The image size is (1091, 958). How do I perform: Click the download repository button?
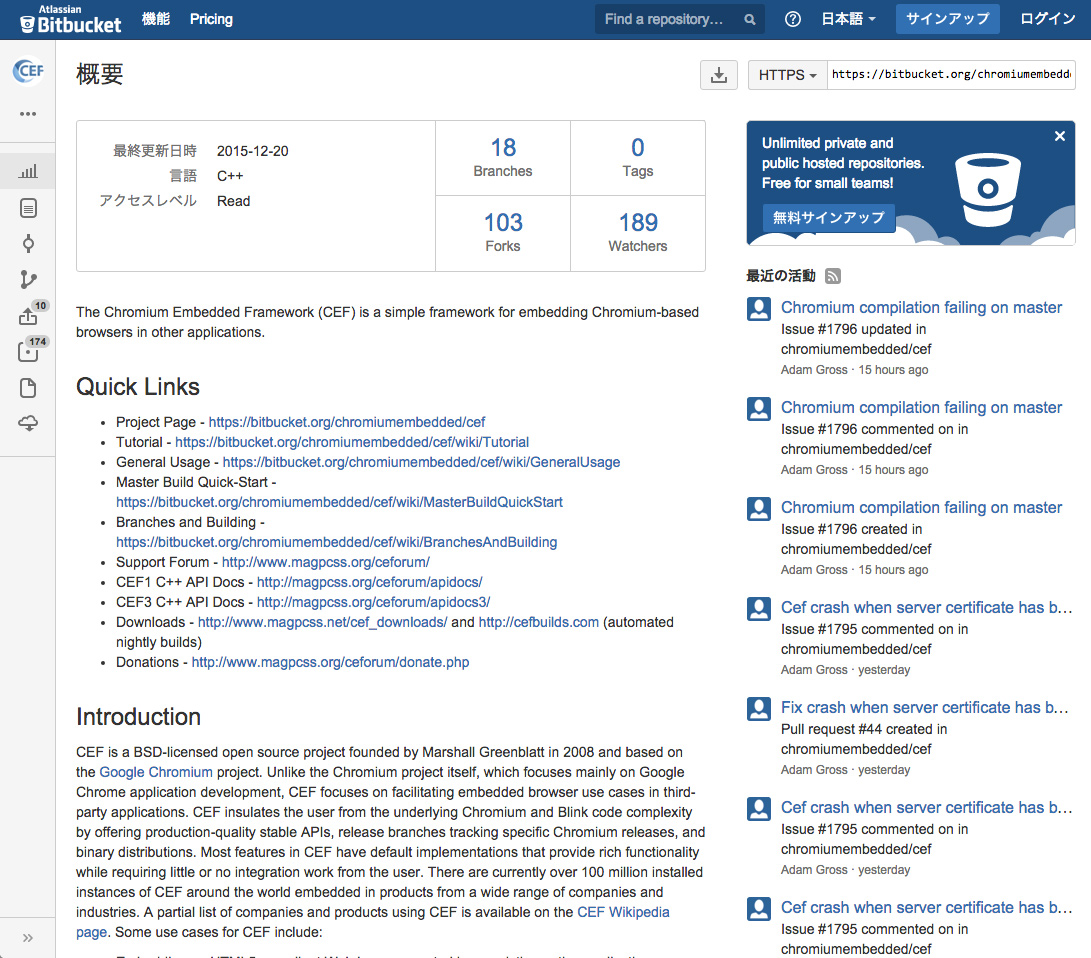[719, 74]
